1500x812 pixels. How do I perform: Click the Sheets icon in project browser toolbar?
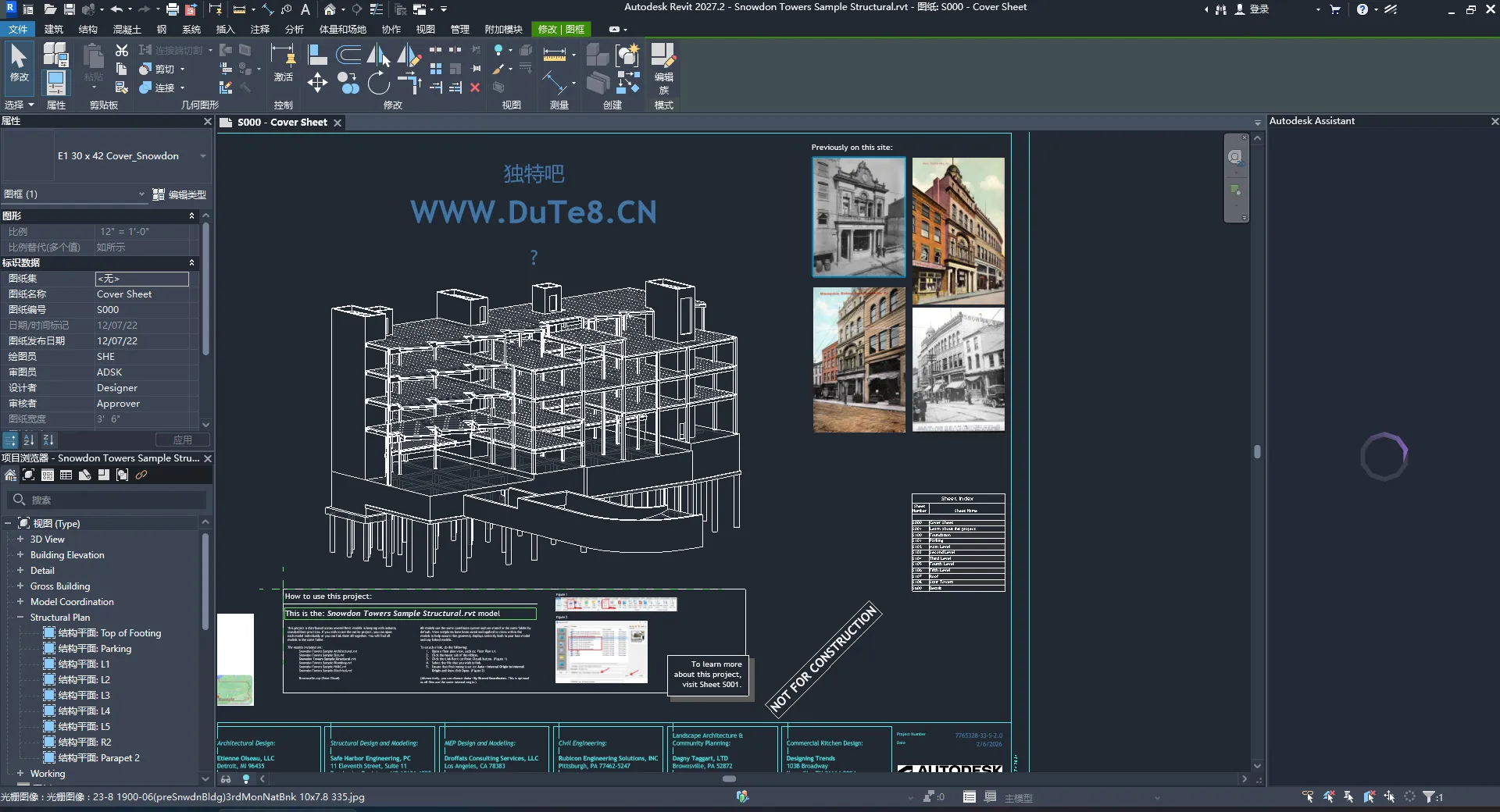[85, 475]
